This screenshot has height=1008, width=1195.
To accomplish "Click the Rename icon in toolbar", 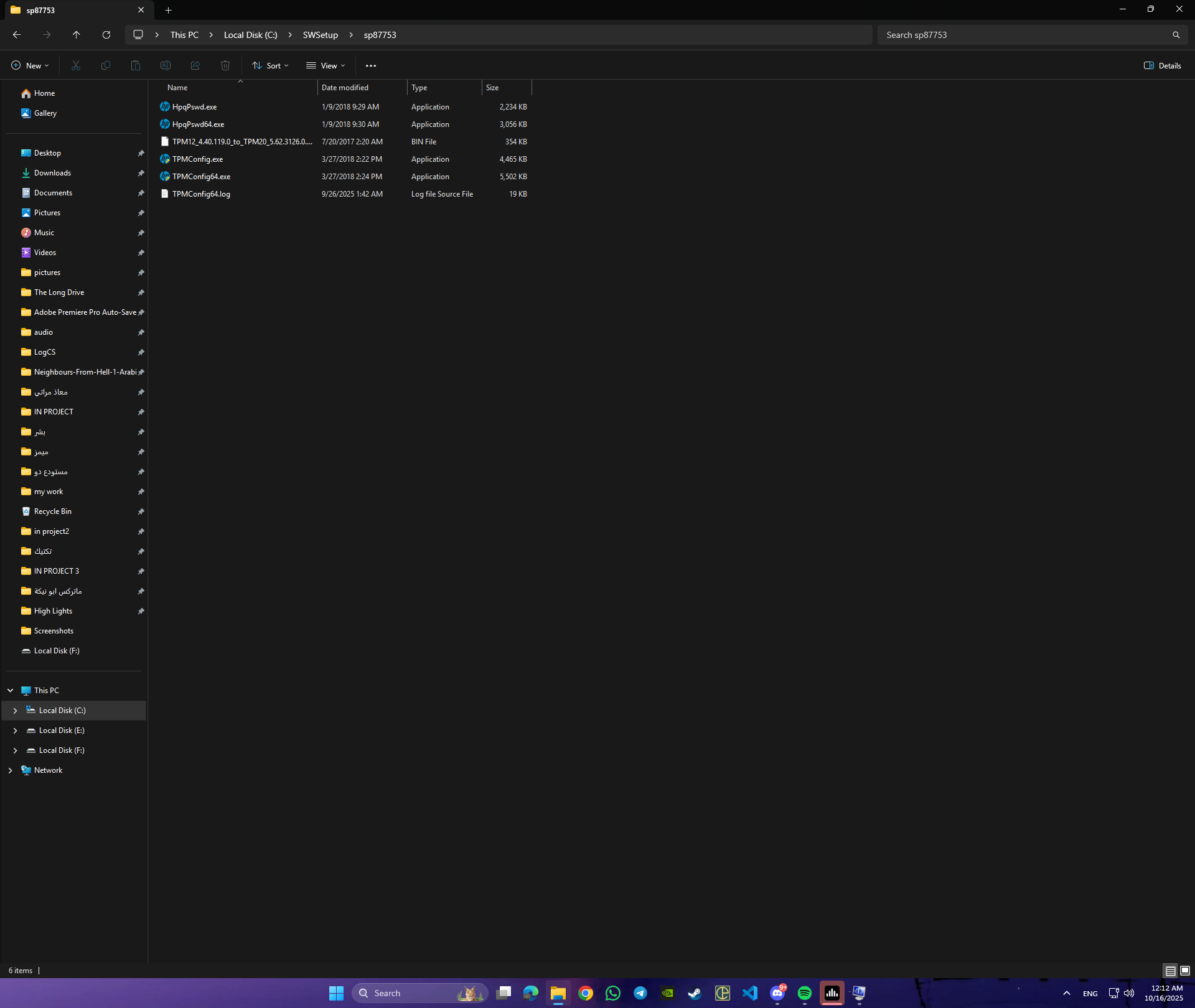I will 166,65.
